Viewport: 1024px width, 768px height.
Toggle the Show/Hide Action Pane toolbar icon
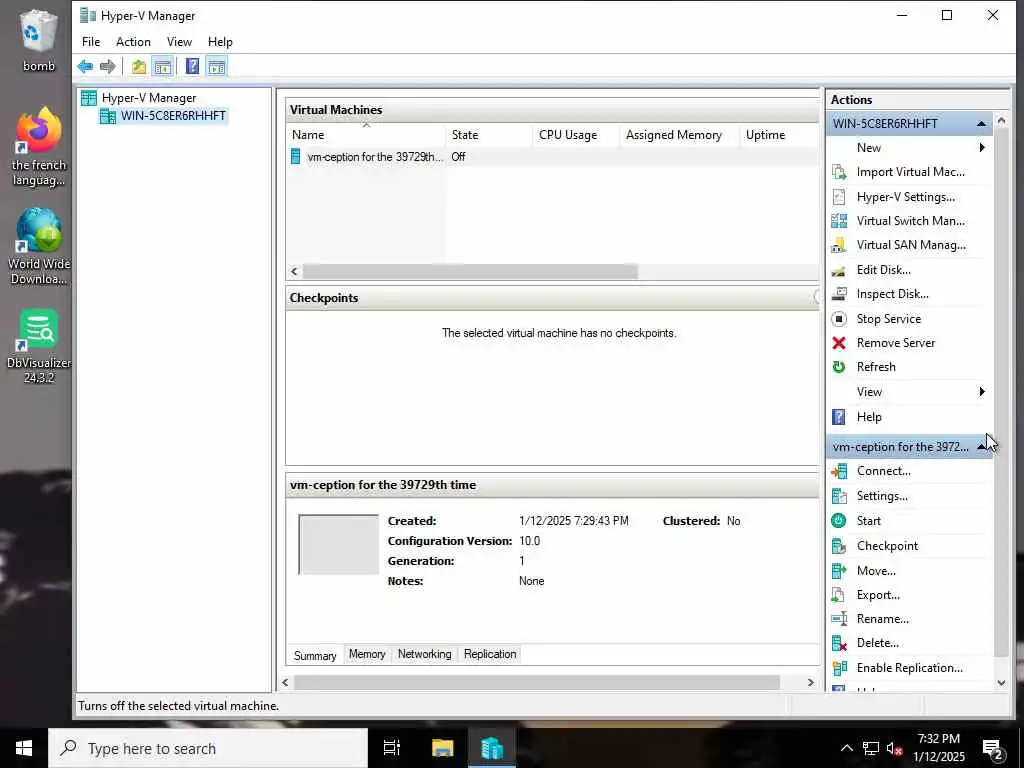tap(216, 67)
